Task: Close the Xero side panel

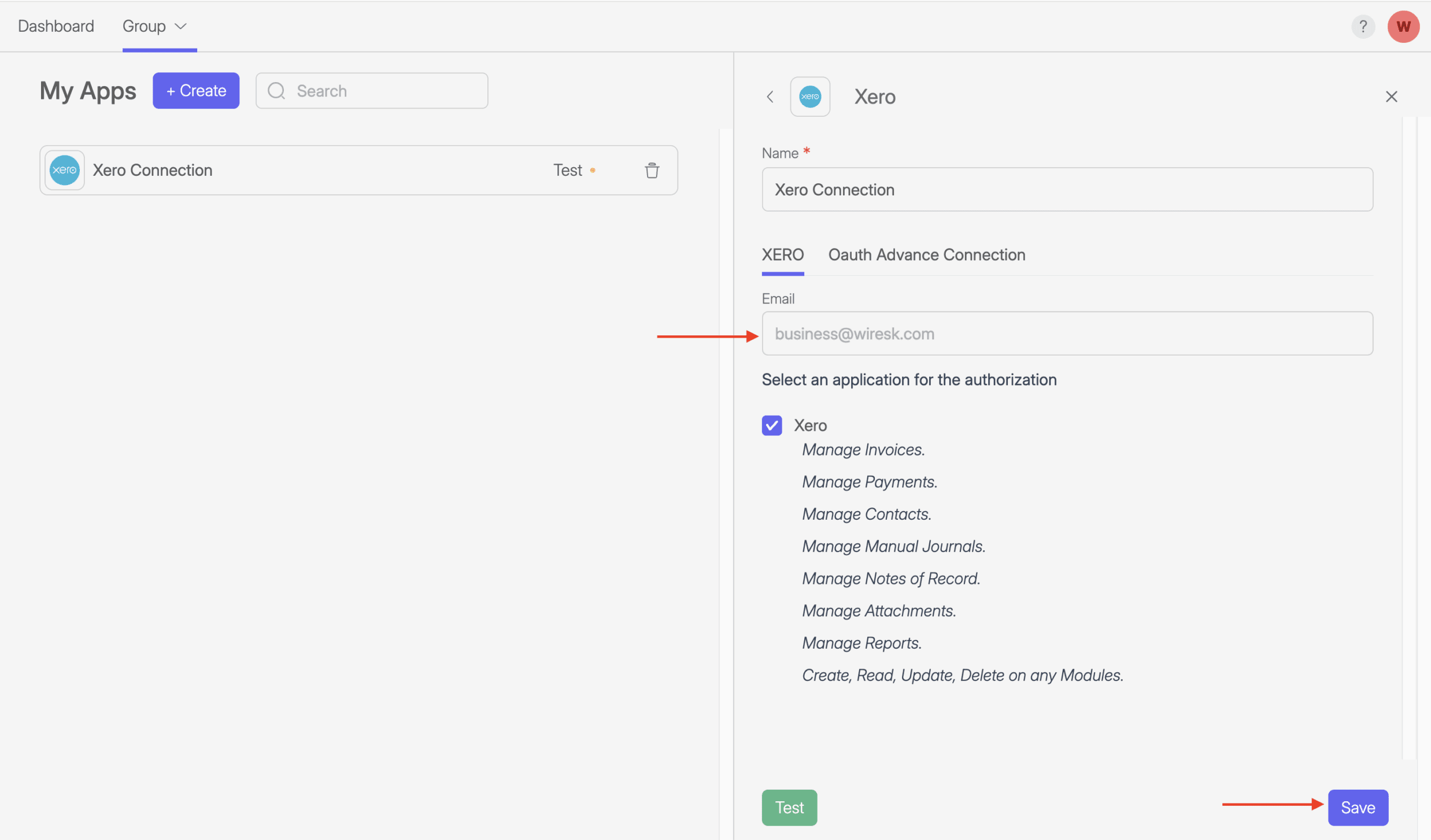Action: click(1391, 97)
